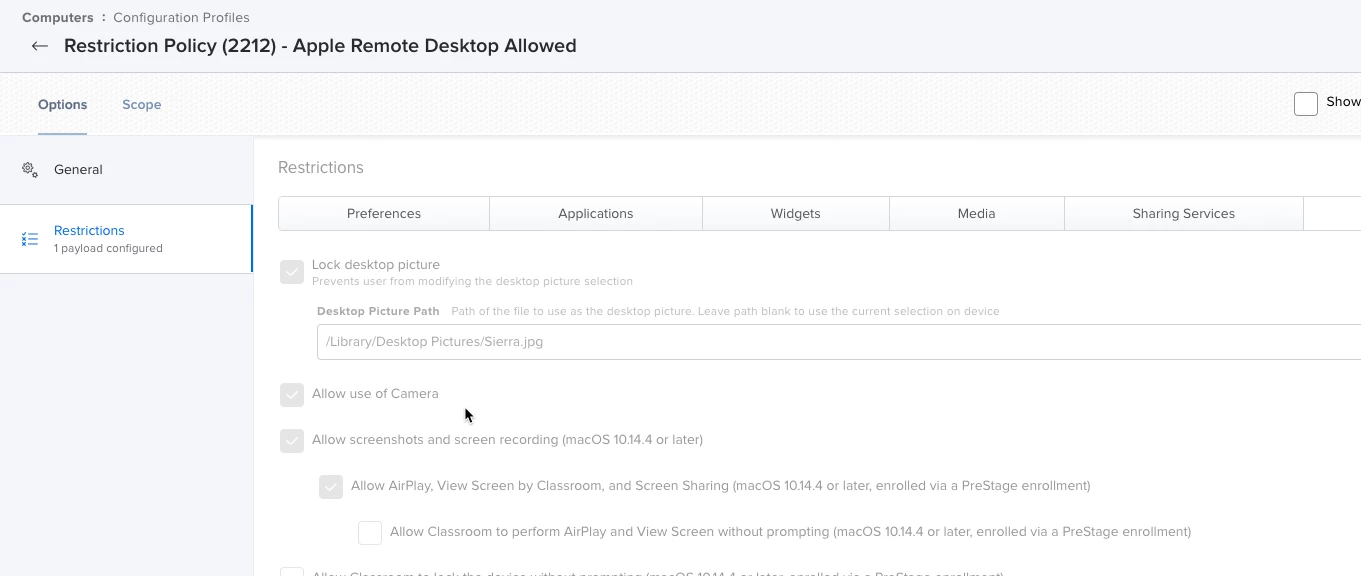Open the Media restrictions tab
The image size is (1361, 576).
tap(977, 213)
